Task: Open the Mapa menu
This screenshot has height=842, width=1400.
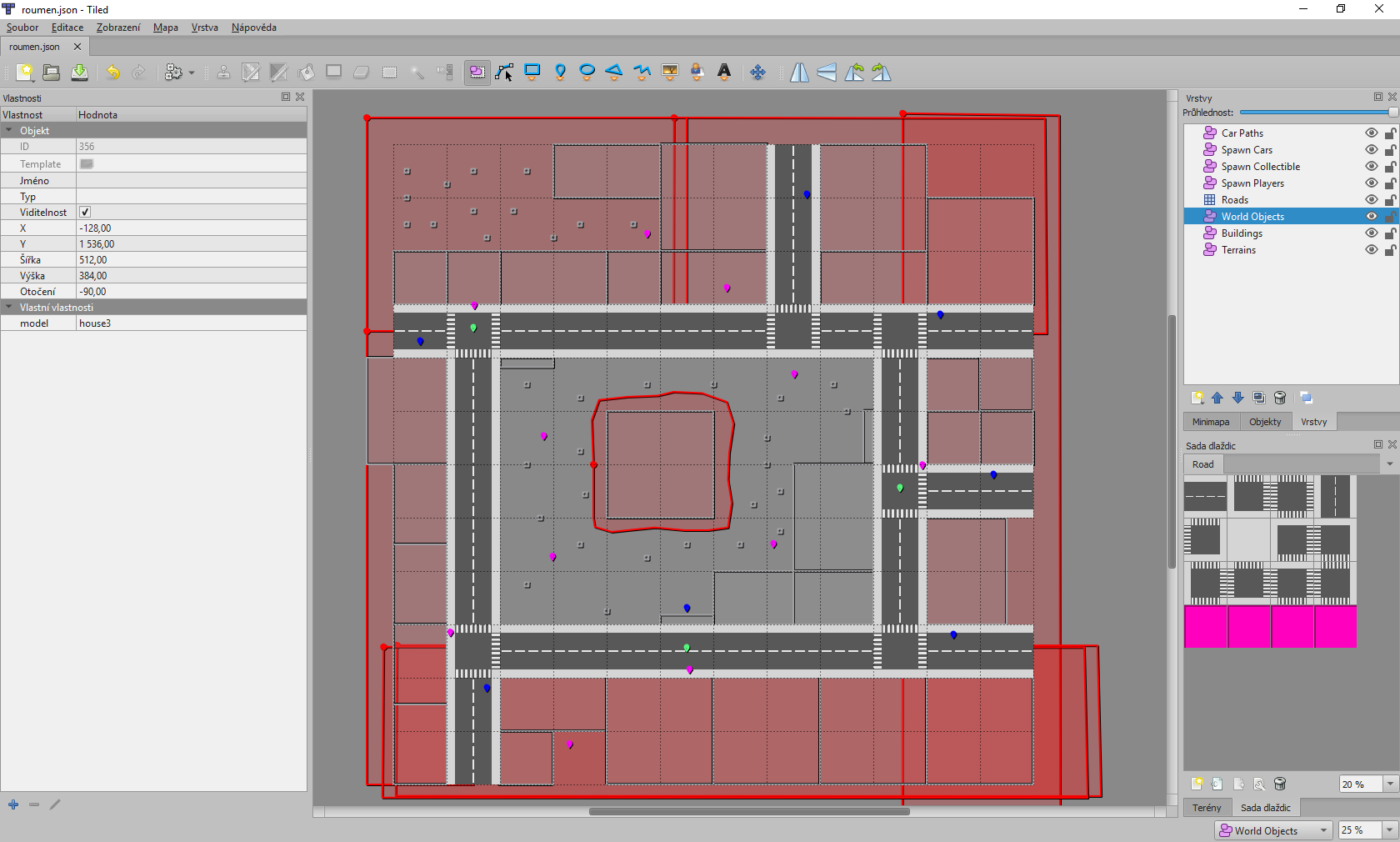Action: (x=165, y=28)
